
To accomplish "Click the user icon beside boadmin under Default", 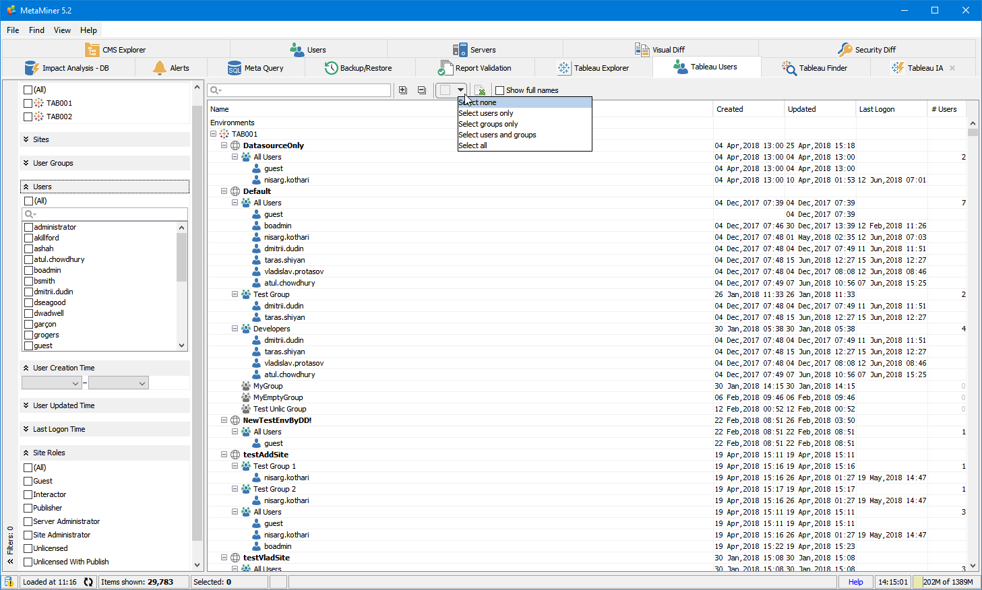I will click(257, 225).
